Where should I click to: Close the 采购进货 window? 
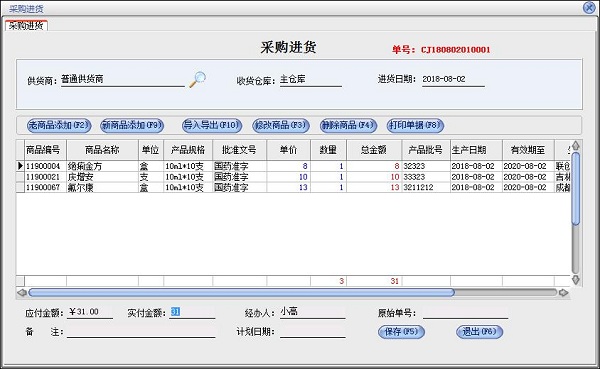pos(589,8)
